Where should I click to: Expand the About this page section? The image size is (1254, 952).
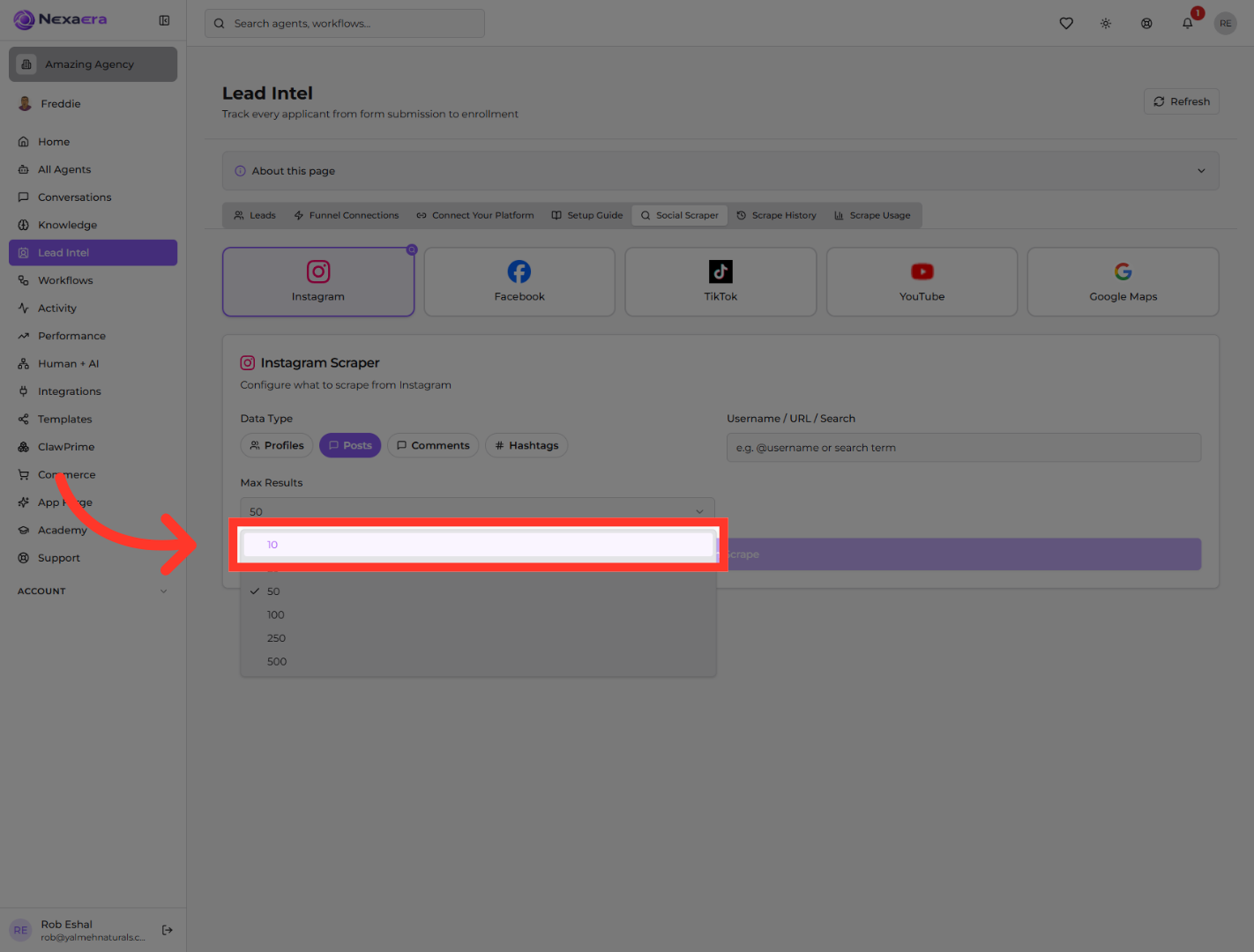(x=720, y=171)
